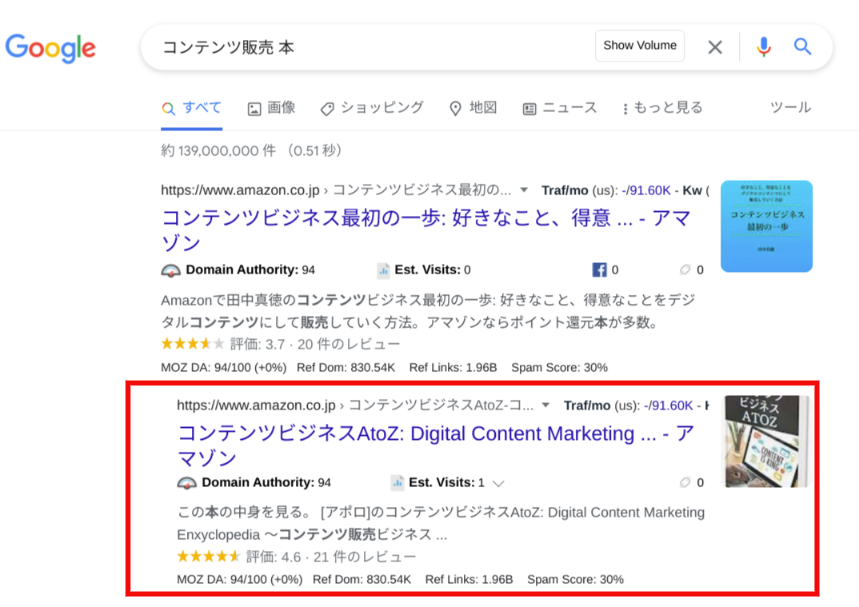The image size is (859, 607).
Task: Expand the もっと見る menu
Action: 662,108
